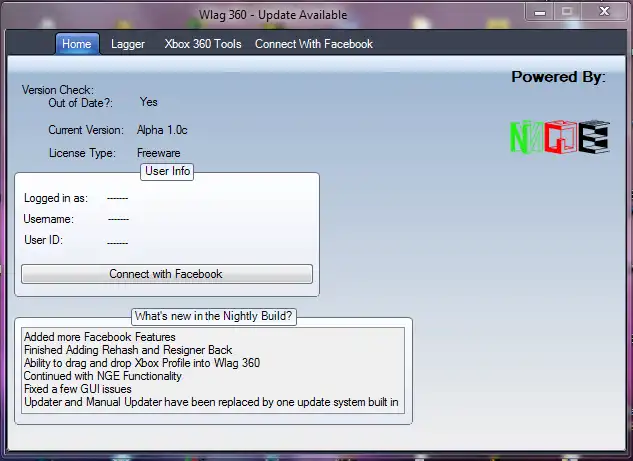
Task: Click 'What's new in the Nightly Build?' title
Action: 214,316
